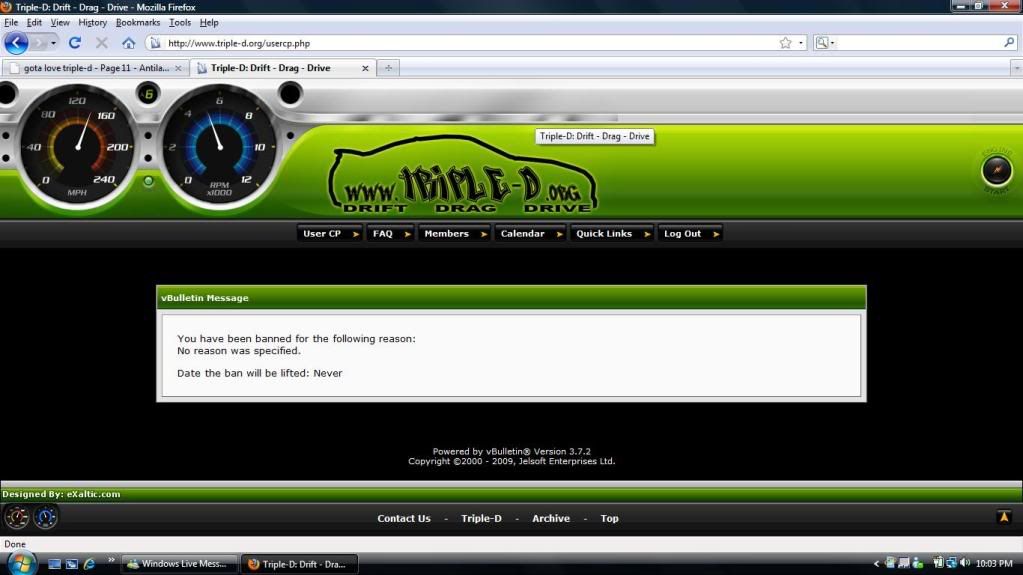Expand the User CP menu arrow
The width and height of the screenshot is (1023, 575).
[356, 234]
